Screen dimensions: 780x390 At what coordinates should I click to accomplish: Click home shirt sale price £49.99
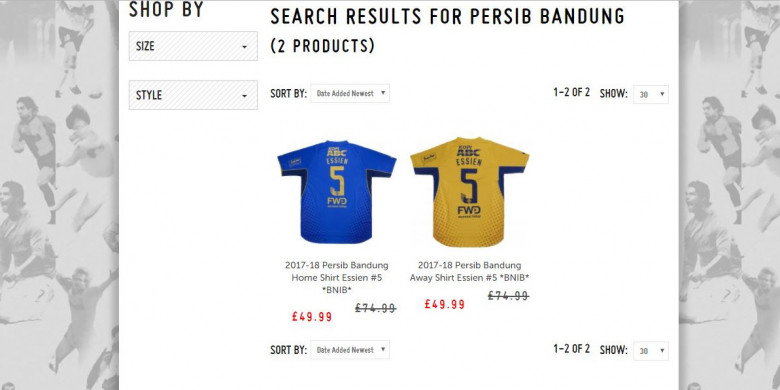[312, 317]
